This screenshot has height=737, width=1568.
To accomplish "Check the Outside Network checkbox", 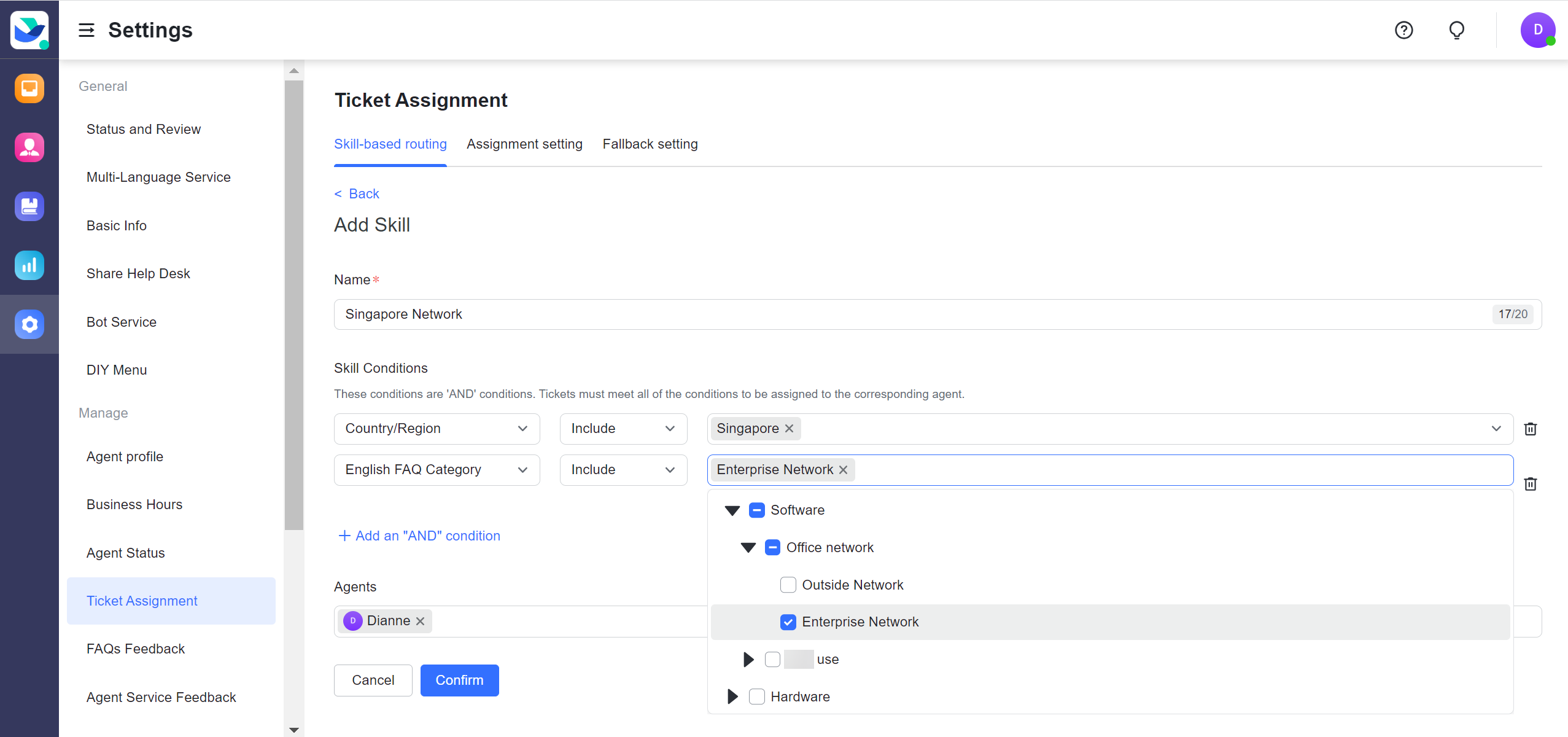I will click(787, 585).
